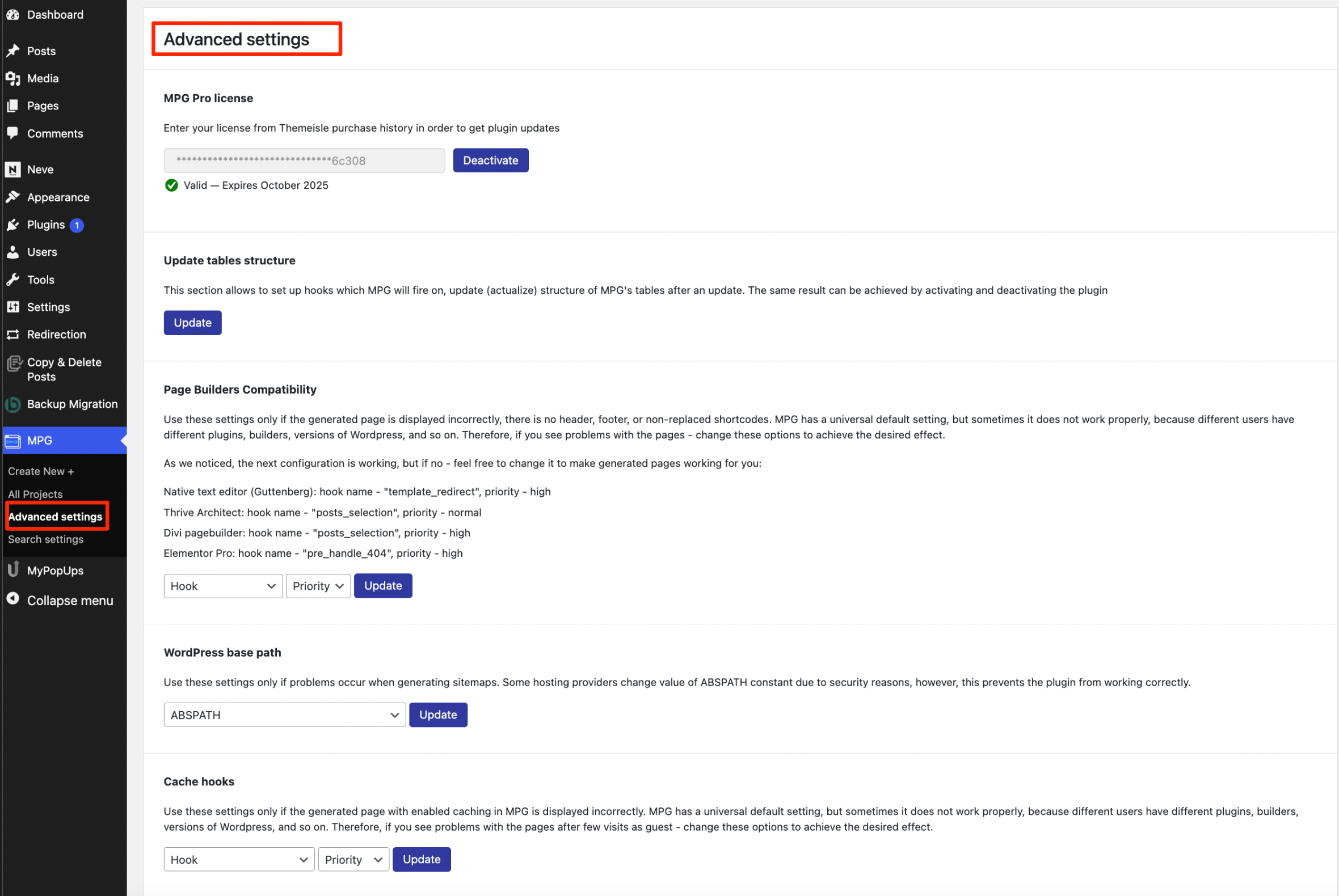The width and height of the screenshot is (1339, 896).
Task: Click the Backup Migration icon
Action: [12, 404]
